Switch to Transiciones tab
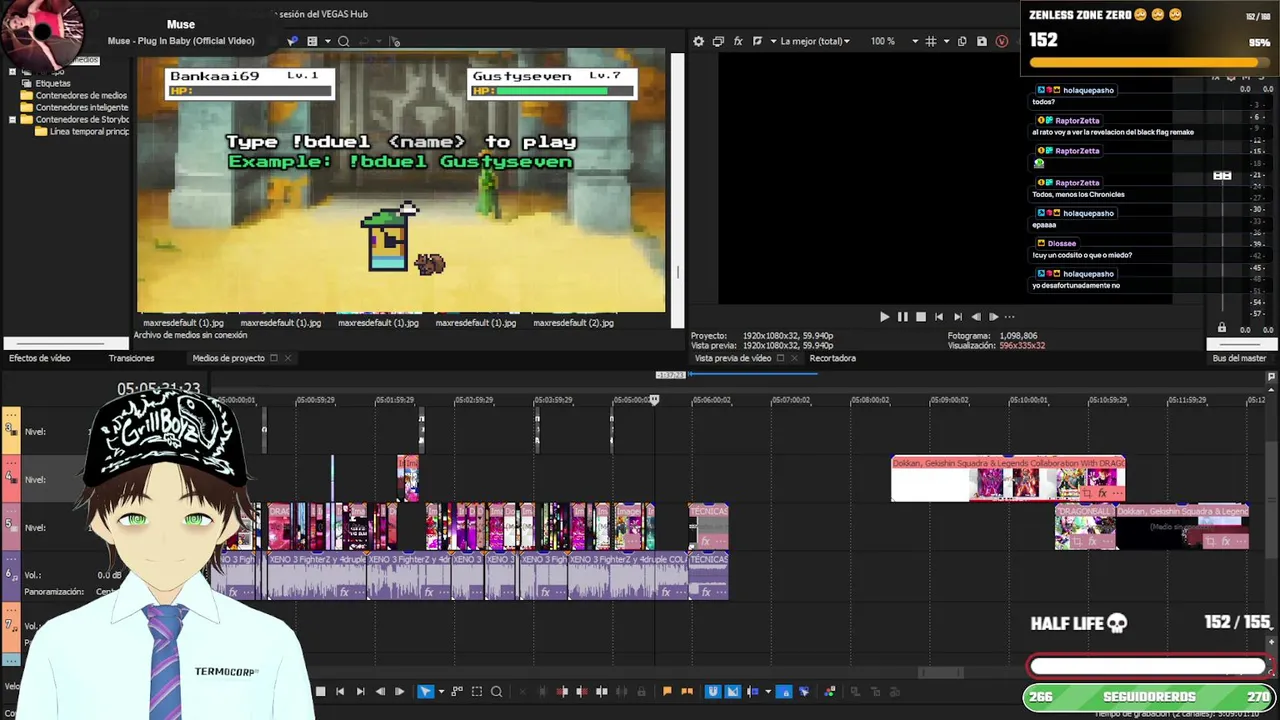Viewport: 1280px width, 720px height. click(131, 358)
